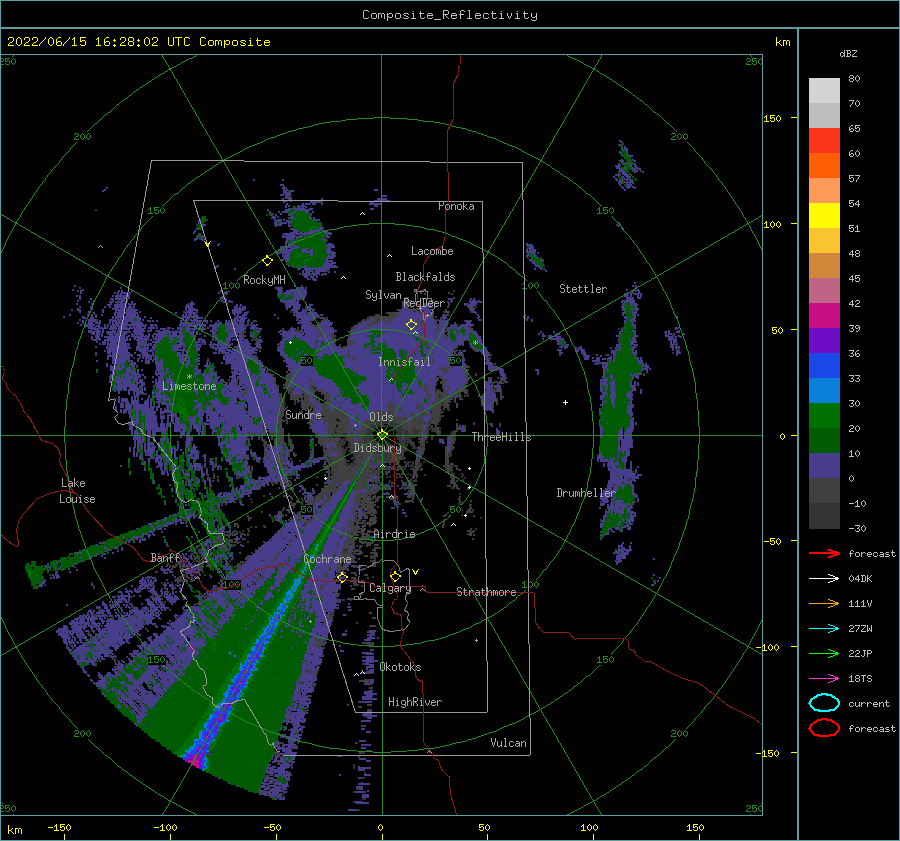This screenshot has width=900, height=841.
Task: Select the -10 dBZ dark gray swatch
Action: 824,516
